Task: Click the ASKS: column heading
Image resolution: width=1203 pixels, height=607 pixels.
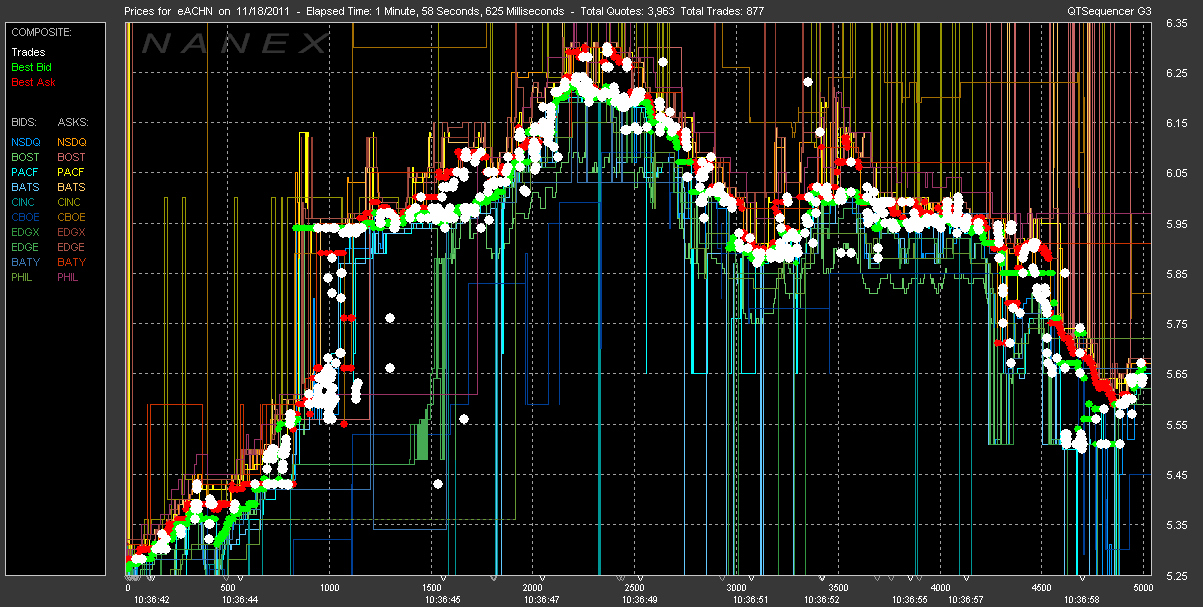Action: 73,122
